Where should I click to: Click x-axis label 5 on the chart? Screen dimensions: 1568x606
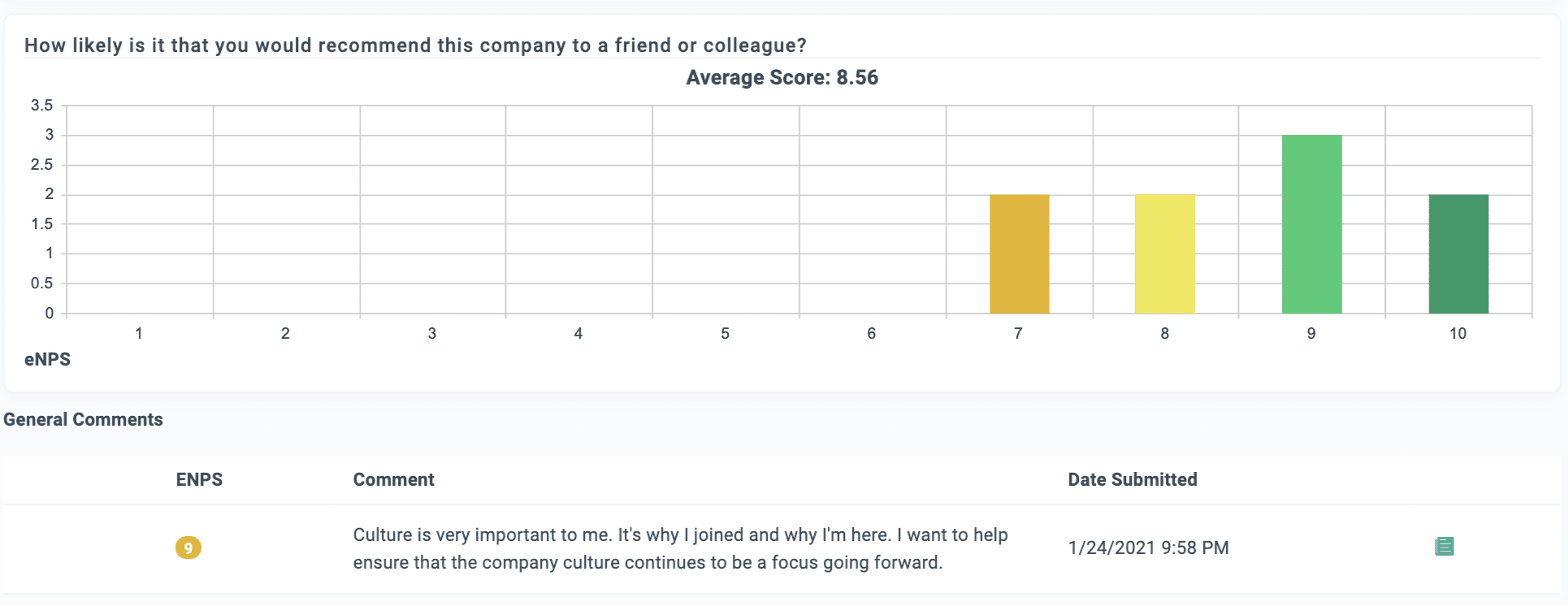(725, 333)
